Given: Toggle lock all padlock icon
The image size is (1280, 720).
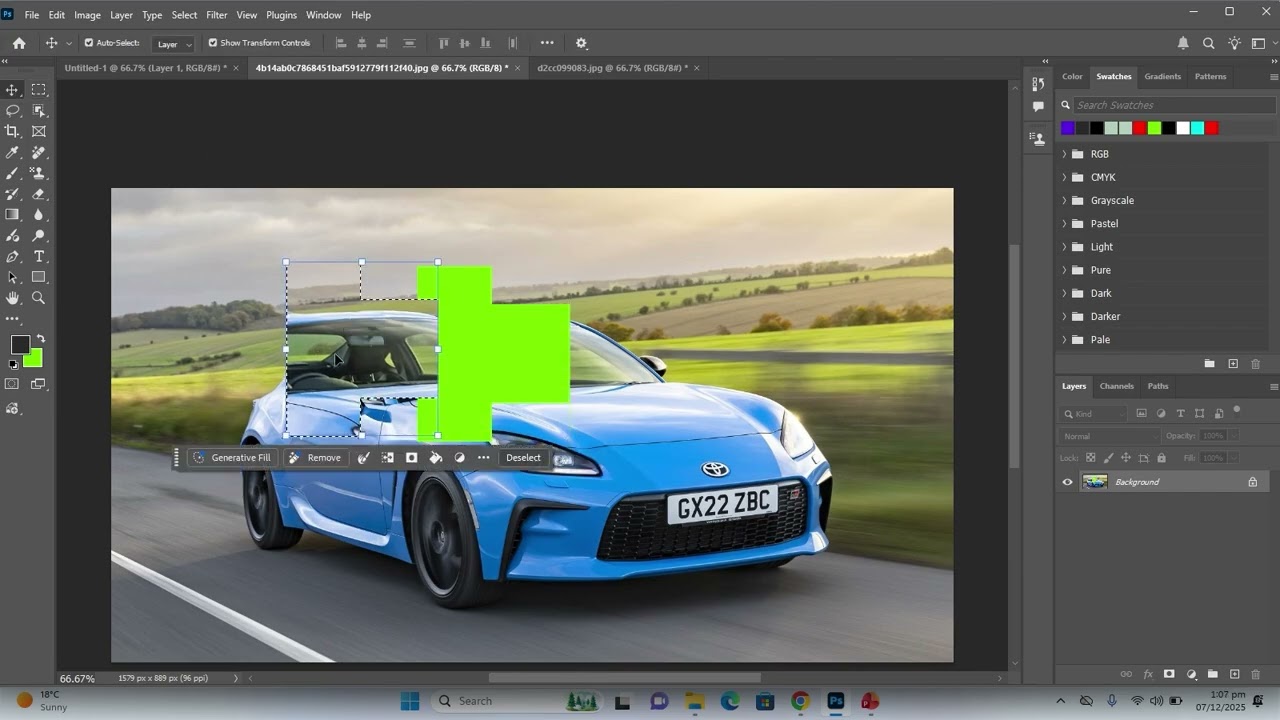Looking at the screenshot, I should pos(1161,458).
